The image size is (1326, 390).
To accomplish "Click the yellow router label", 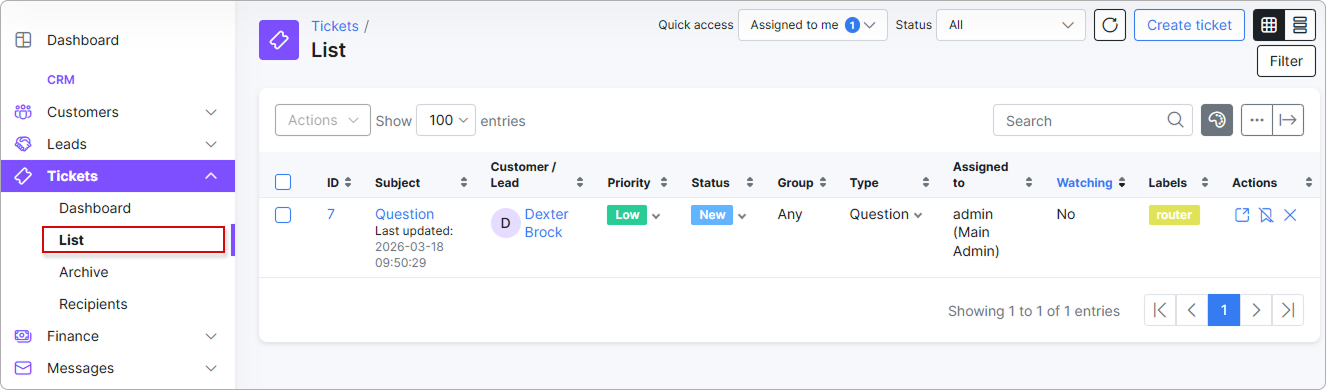I will pyautogui.click(x=1174, y=214).
